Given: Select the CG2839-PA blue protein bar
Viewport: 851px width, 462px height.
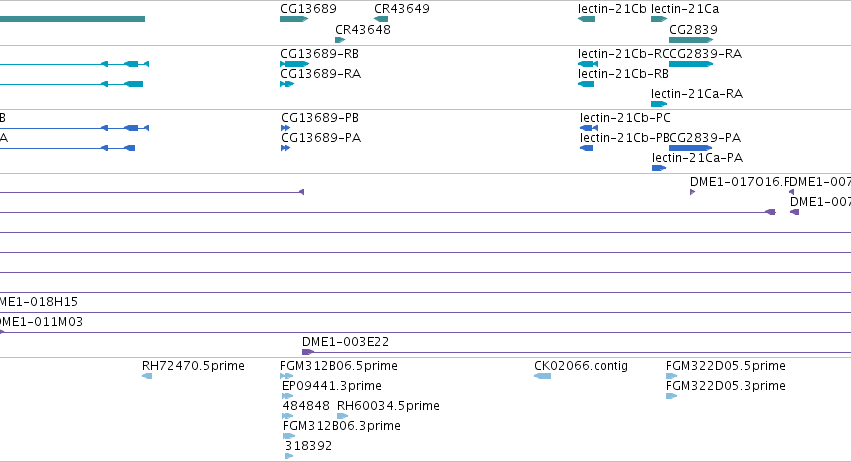Looking at the screenshot, I should 690,148.
